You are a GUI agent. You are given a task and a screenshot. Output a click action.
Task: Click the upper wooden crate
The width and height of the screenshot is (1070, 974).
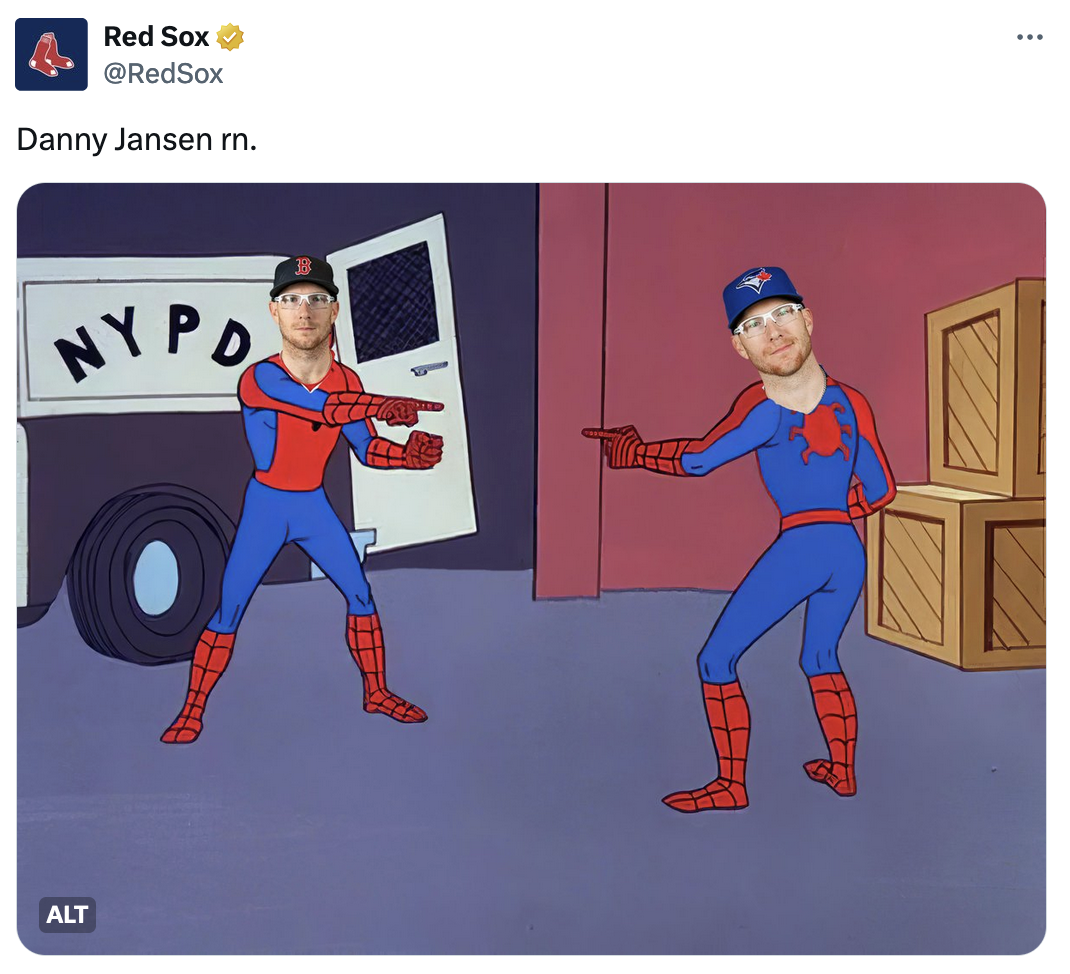pos(985,390)
